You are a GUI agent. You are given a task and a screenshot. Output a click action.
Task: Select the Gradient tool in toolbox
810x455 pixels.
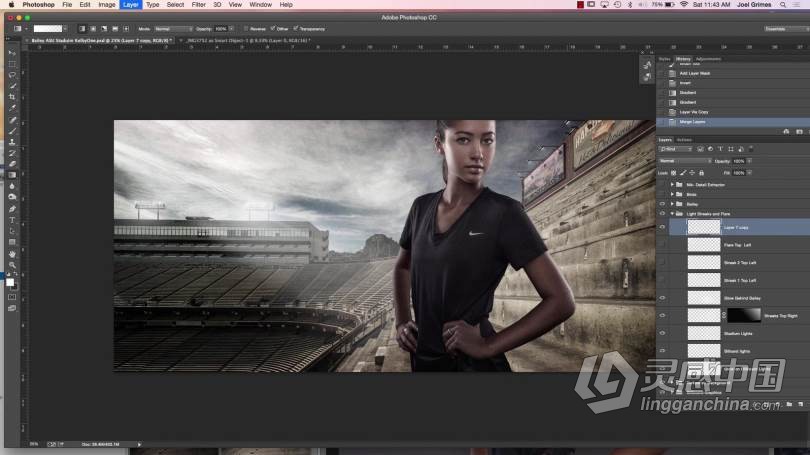[12, 175]
